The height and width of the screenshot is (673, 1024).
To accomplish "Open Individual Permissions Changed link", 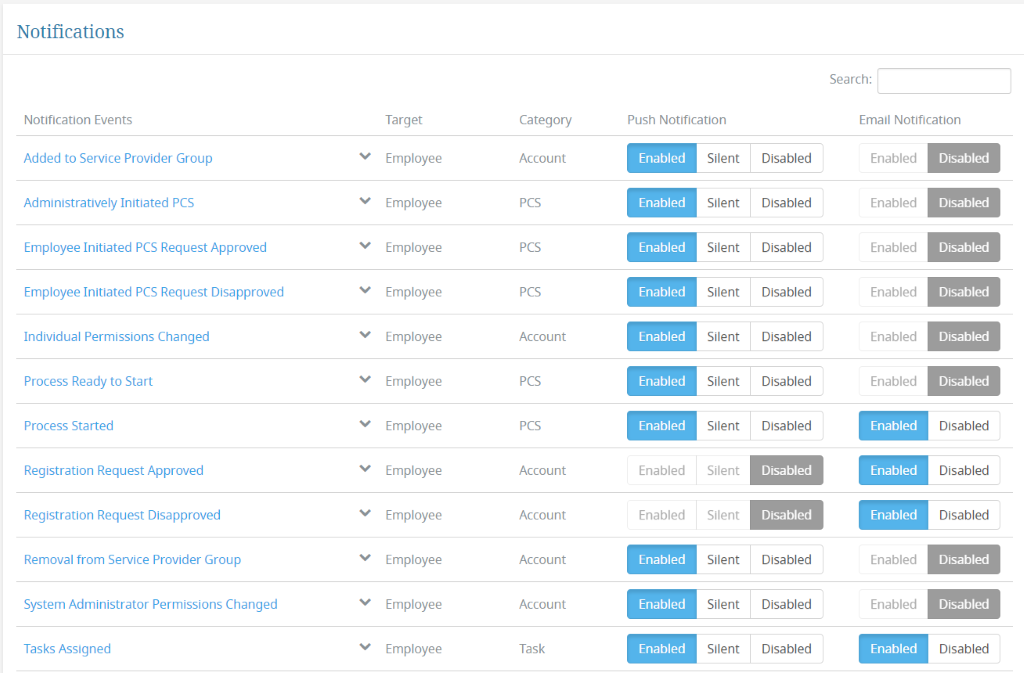I will tap(116, 336).
